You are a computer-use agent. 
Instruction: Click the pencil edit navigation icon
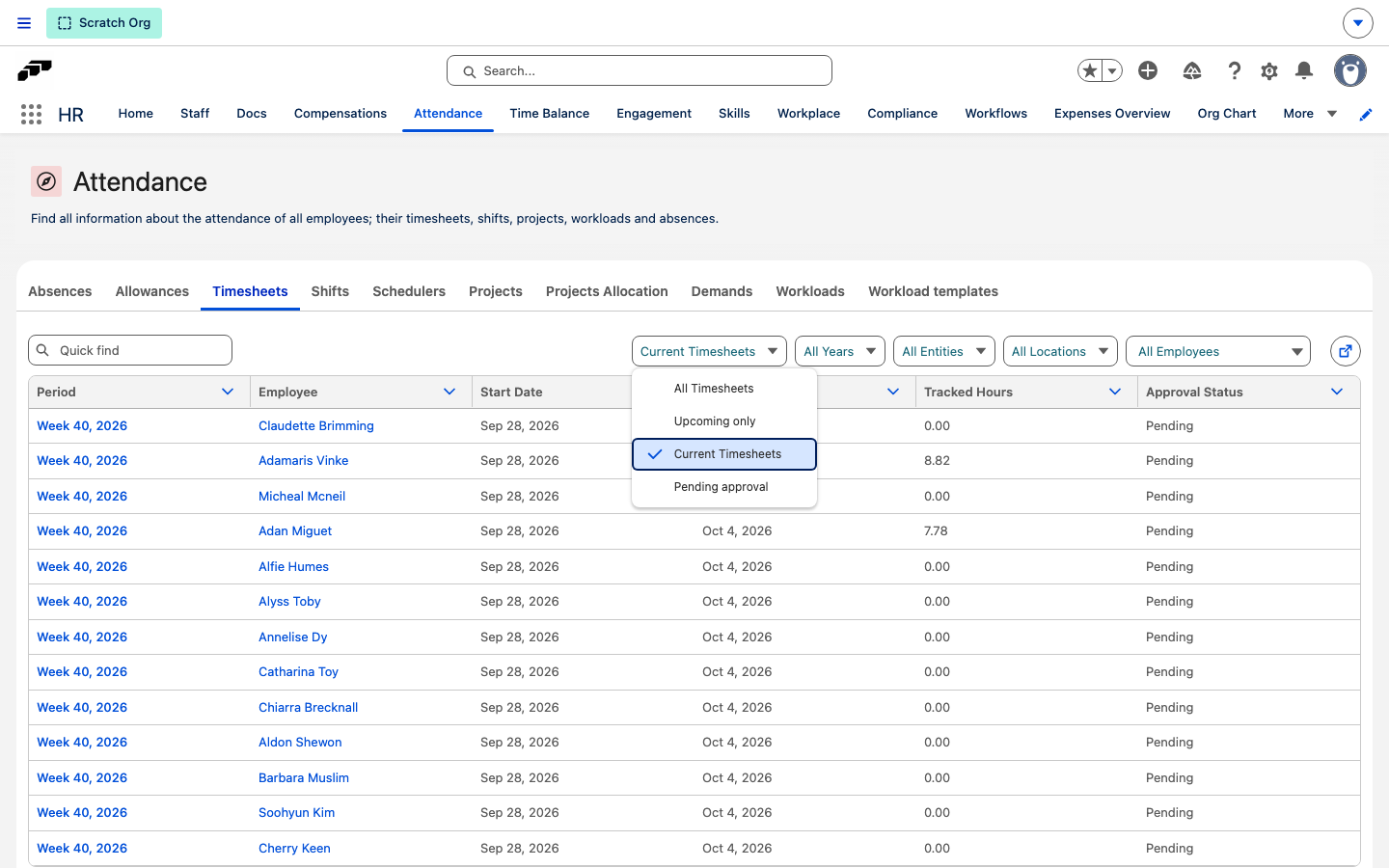point(1366,114)
